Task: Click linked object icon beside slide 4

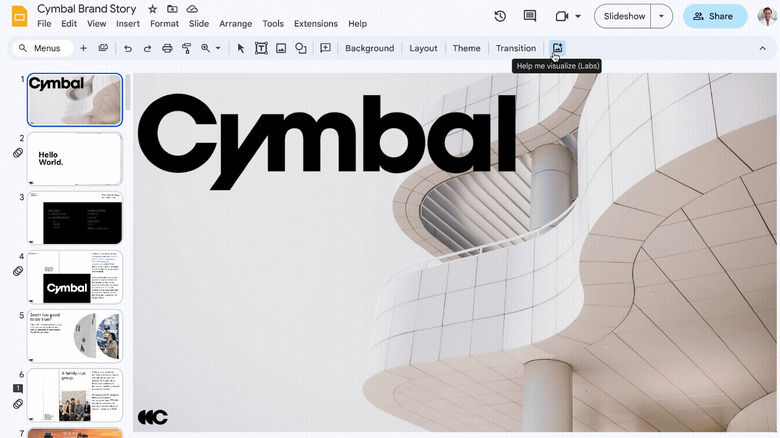Action: (18, 271)
